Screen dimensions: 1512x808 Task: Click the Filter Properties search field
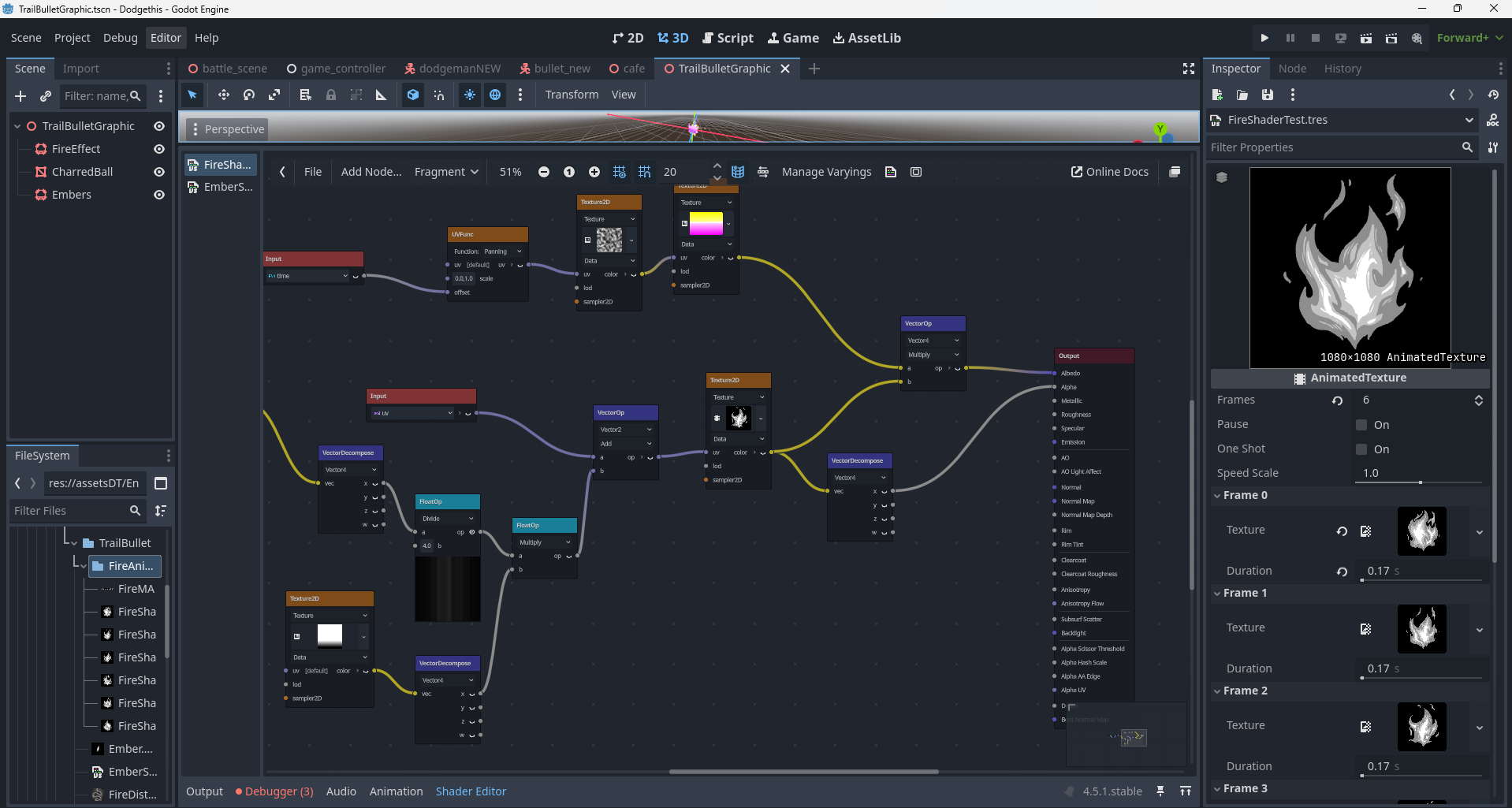1332,147
